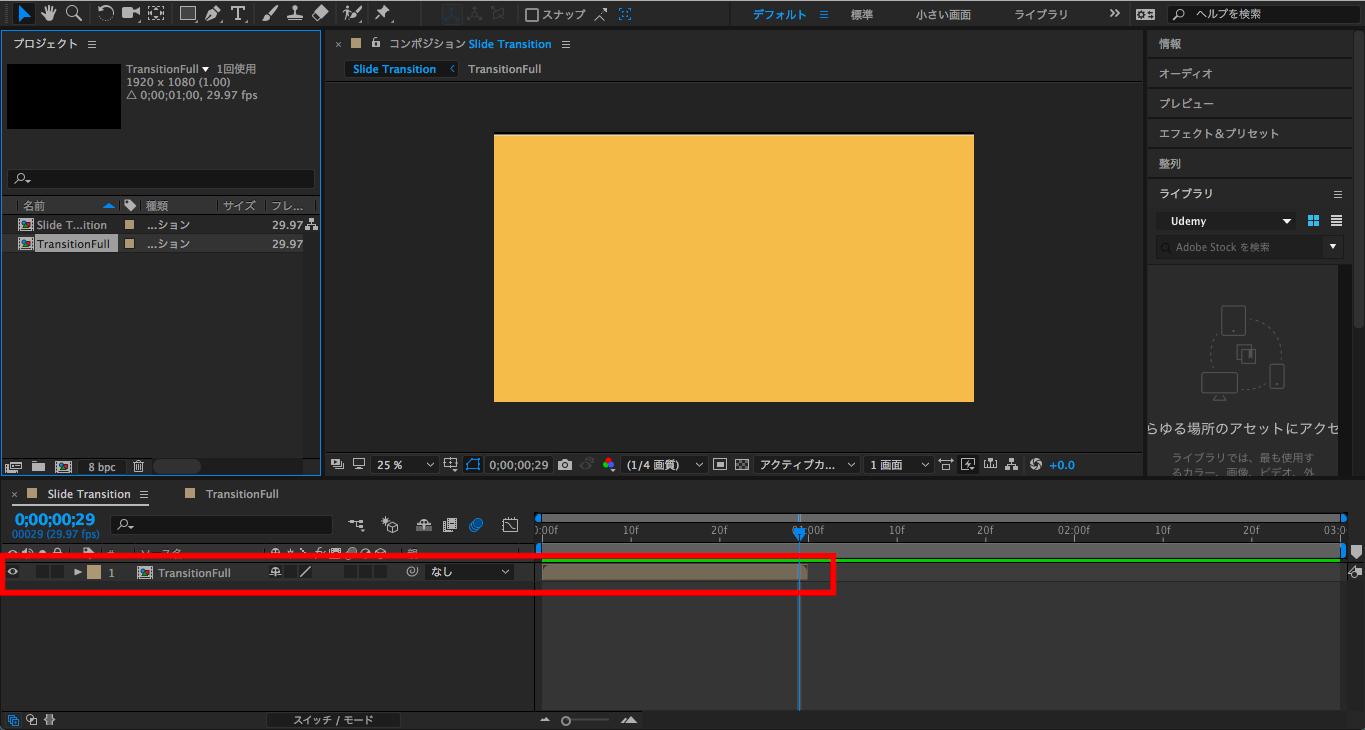Open the エフェクト＆プリセット panel
This screenshot has width=1365, height=730.
(x=1218, y=133)
